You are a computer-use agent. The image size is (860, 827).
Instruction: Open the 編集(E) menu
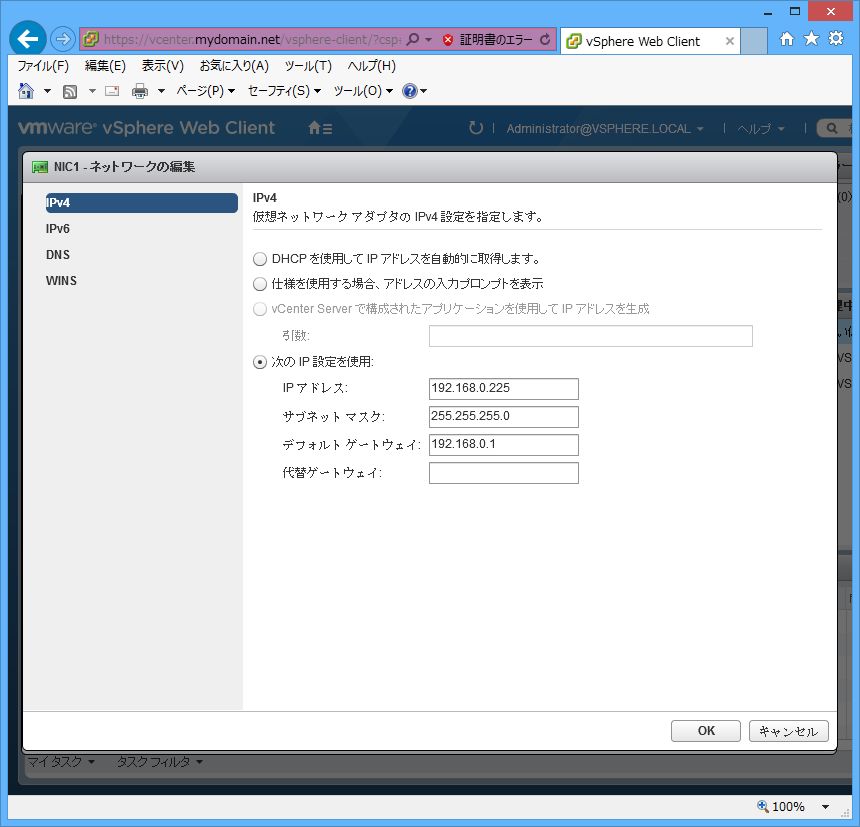105,66
